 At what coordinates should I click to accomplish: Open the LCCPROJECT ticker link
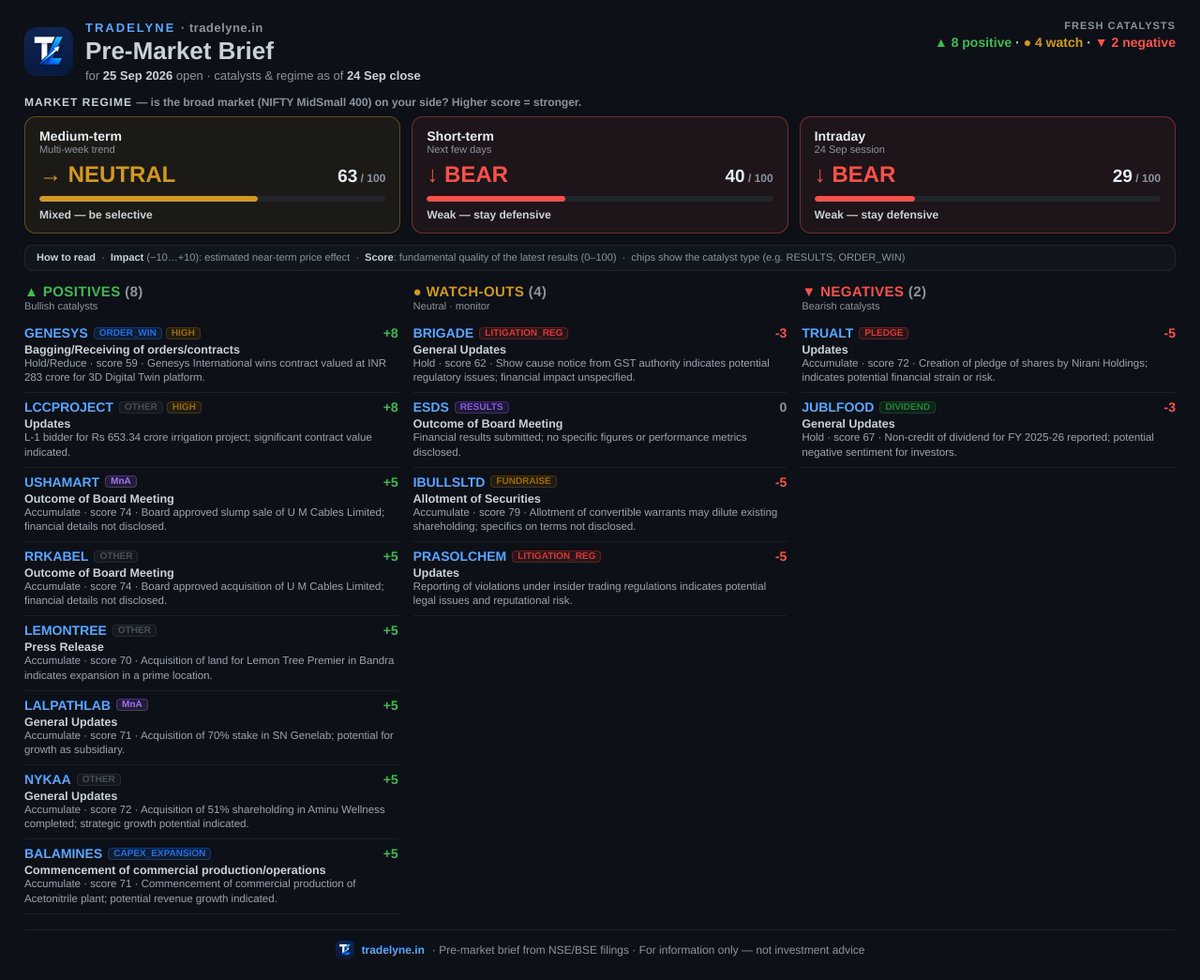coord(68,407)
